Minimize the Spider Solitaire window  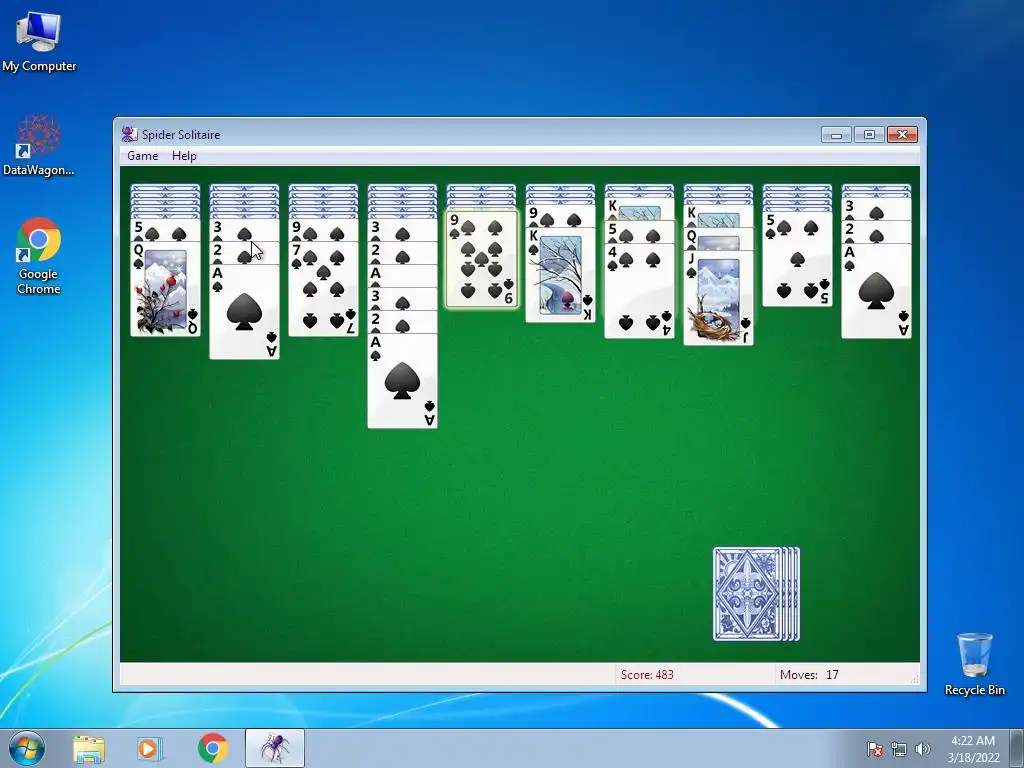tap(837, 135)
